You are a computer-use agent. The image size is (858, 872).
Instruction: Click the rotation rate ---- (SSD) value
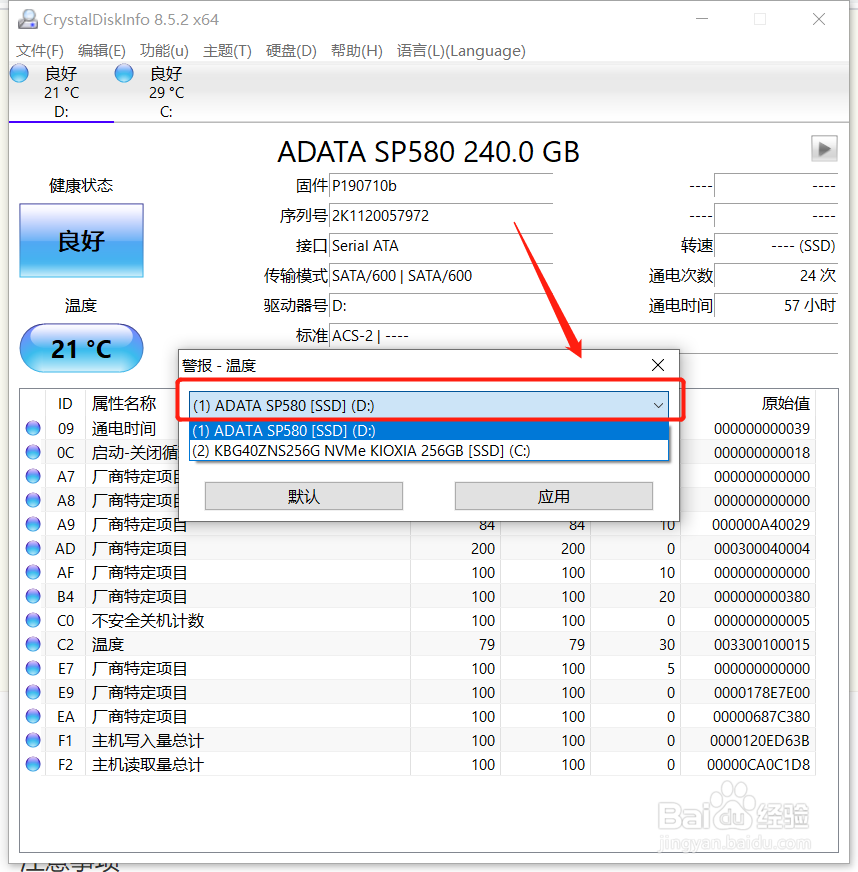tap(776, 246)
